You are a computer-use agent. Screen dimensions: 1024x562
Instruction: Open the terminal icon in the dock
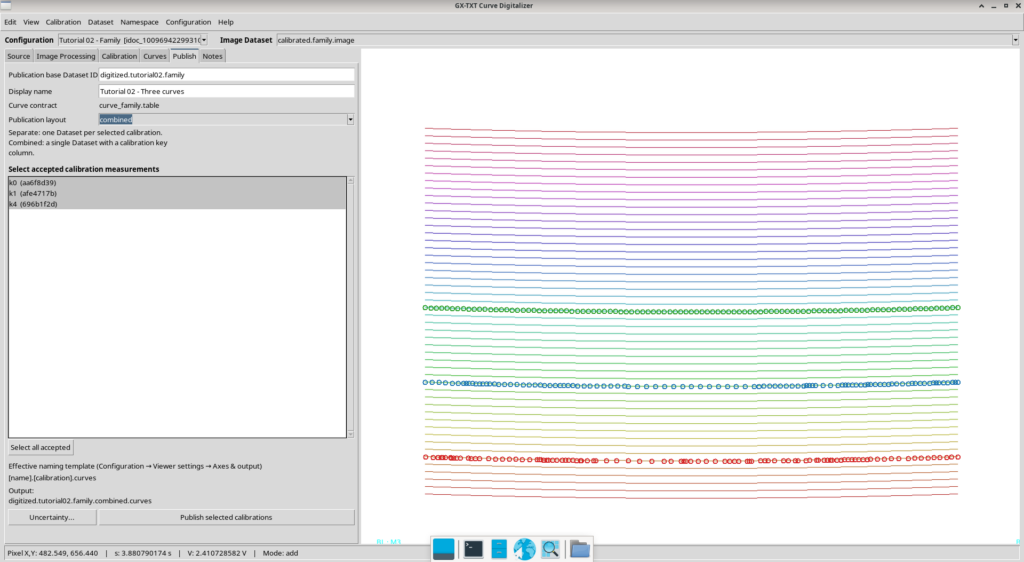point(473,549)
